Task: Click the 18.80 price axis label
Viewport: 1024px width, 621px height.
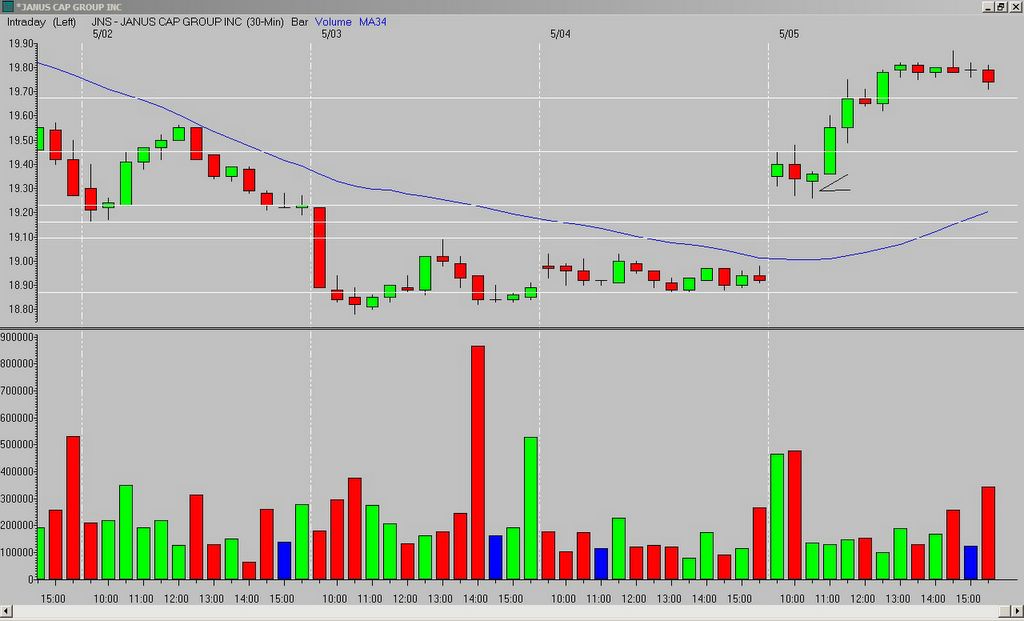Action: point(21,310)
